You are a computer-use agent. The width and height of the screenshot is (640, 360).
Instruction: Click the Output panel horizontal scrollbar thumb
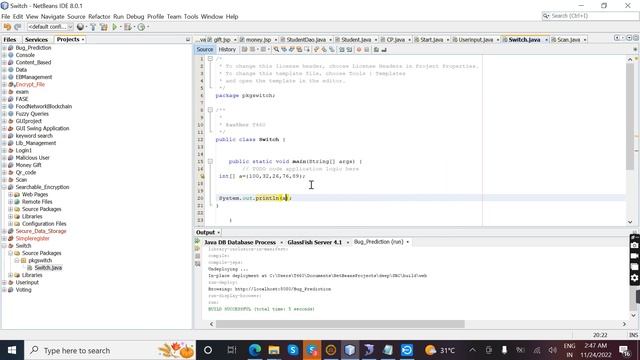[x=340, y=324]
